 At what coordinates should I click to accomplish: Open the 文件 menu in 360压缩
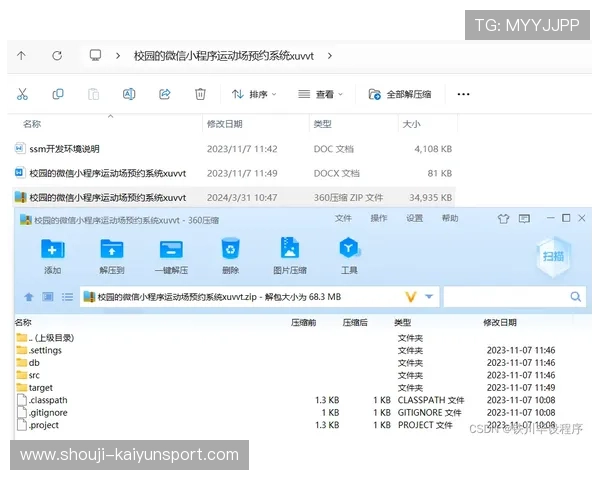point(343,218)
